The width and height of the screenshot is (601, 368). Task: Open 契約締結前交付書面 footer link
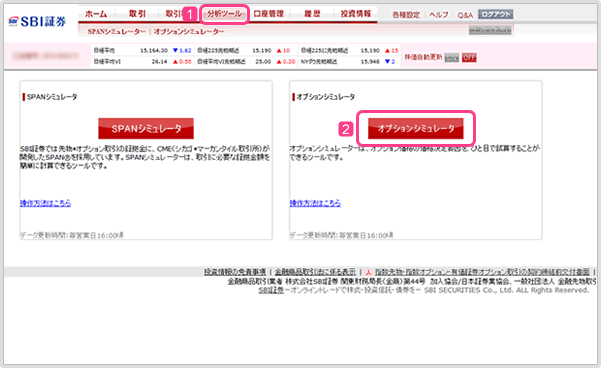[482, 272]
